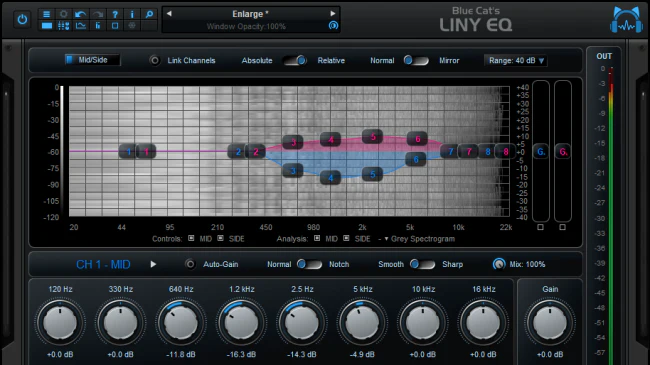Click the 330 Hz band gain knob
Screen dimensions: 650x365
click(x=121, y=323)
